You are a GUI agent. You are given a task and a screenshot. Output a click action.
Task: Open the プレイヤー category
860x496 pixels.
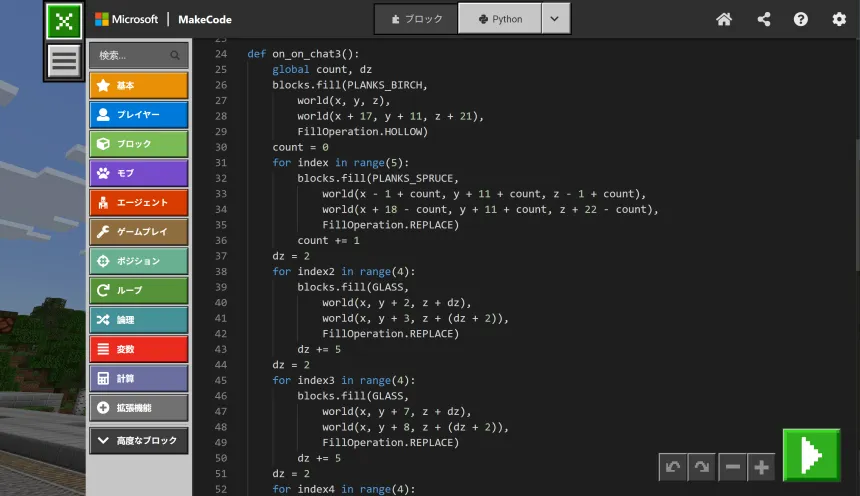tap(139, 115)
